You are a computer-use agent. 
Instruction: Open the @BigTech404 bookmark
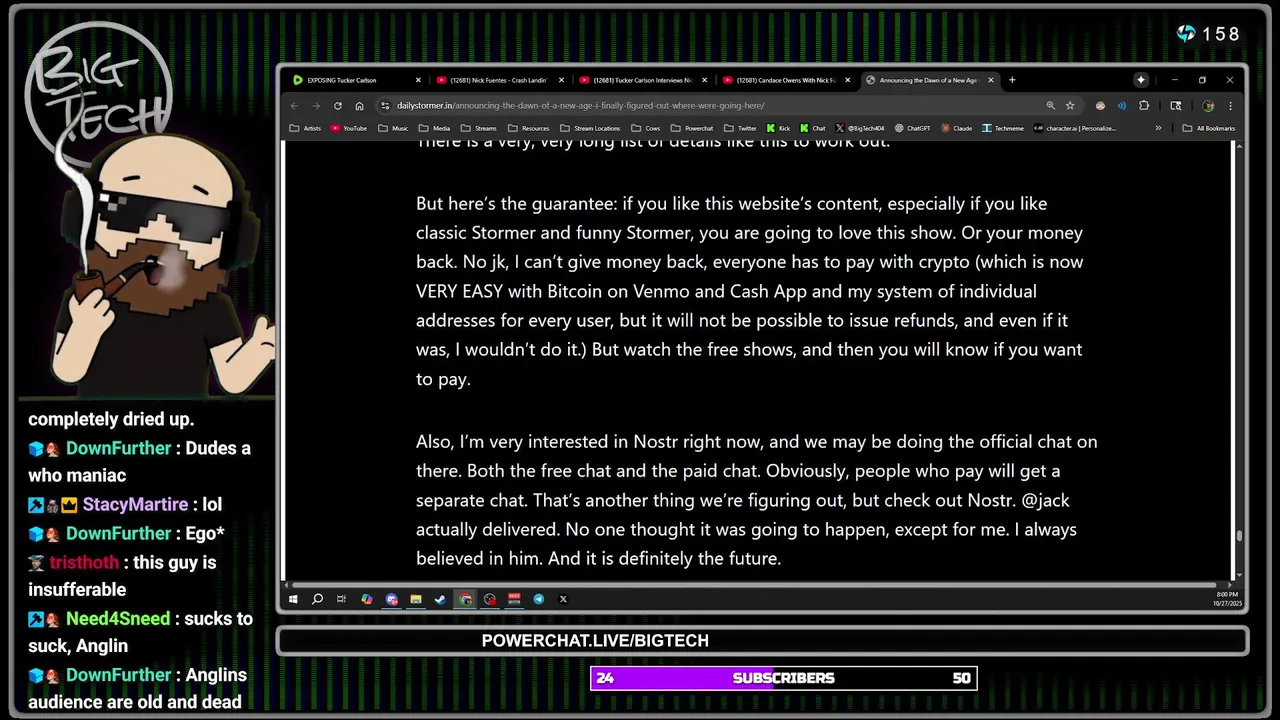[860, 128]
